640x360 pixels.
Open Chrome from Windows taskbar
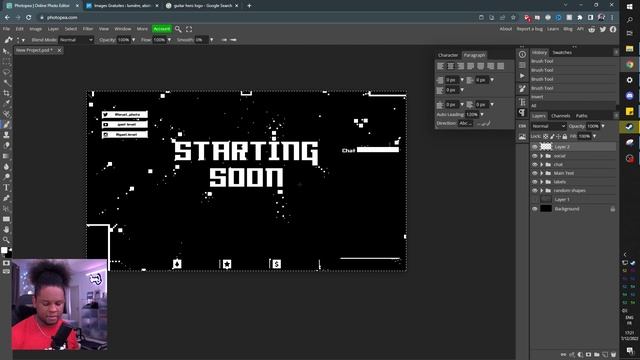(x=629, y=64)
